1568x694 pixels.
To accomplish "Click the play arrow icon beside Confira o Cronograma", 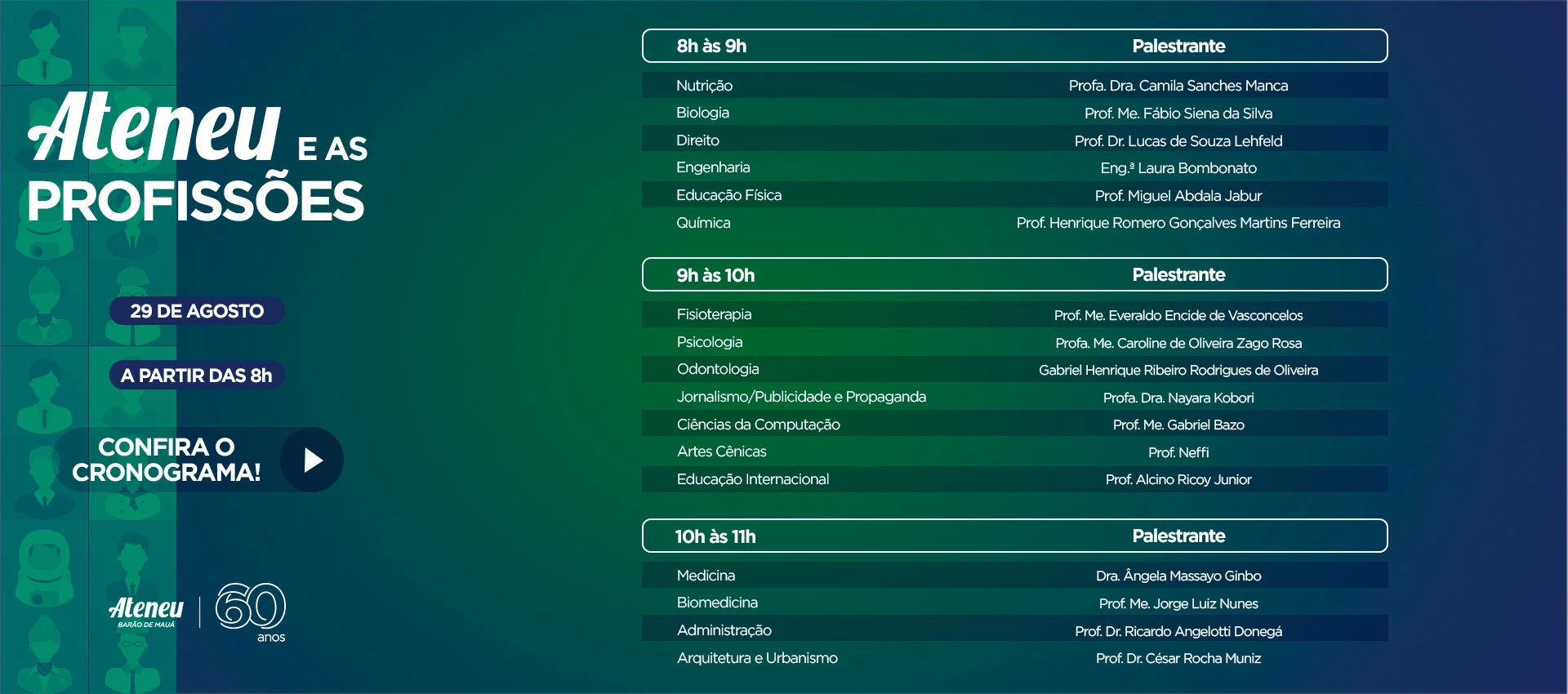I will pos(312,460).
